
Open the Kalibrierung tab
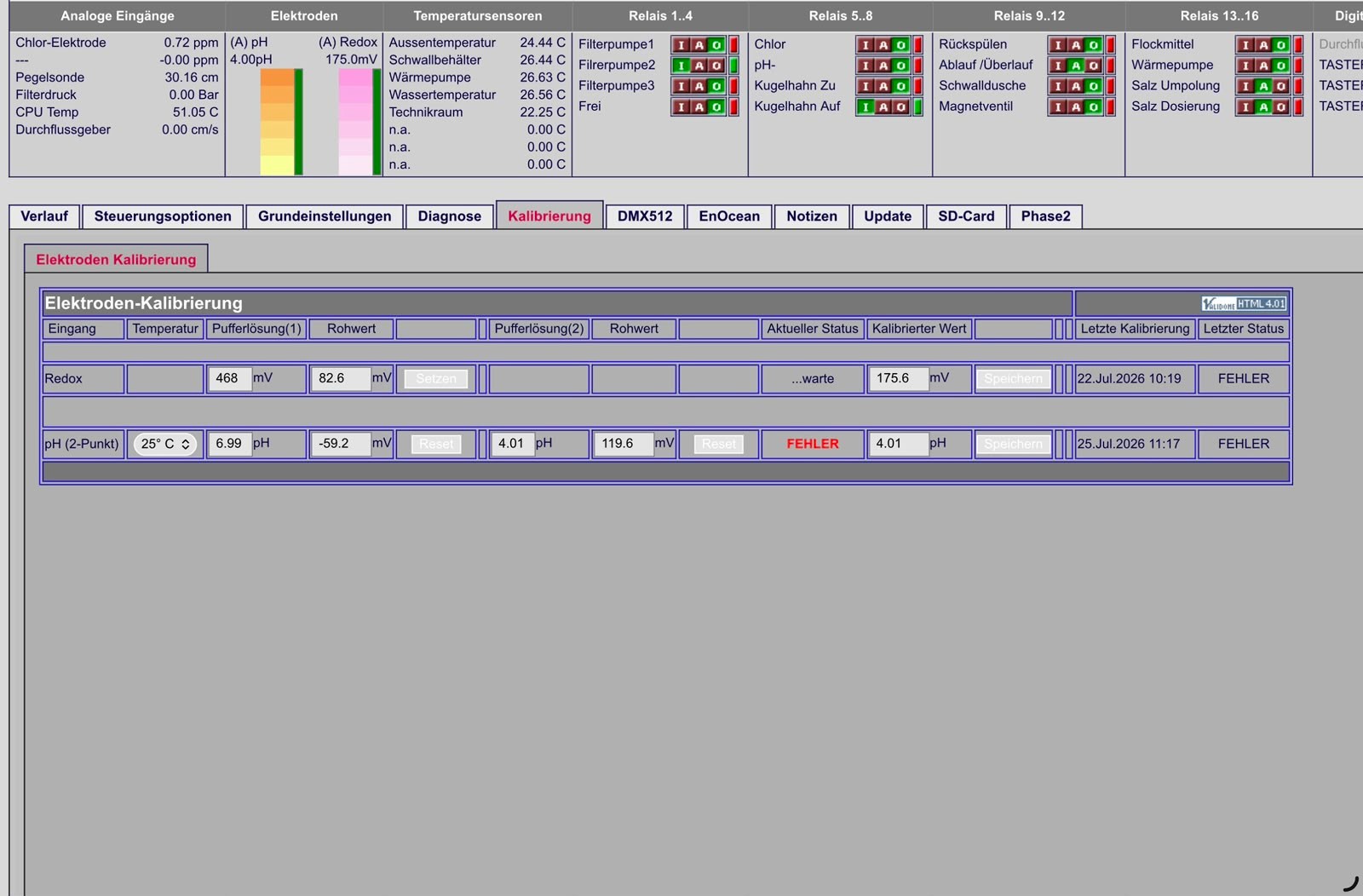549,216
